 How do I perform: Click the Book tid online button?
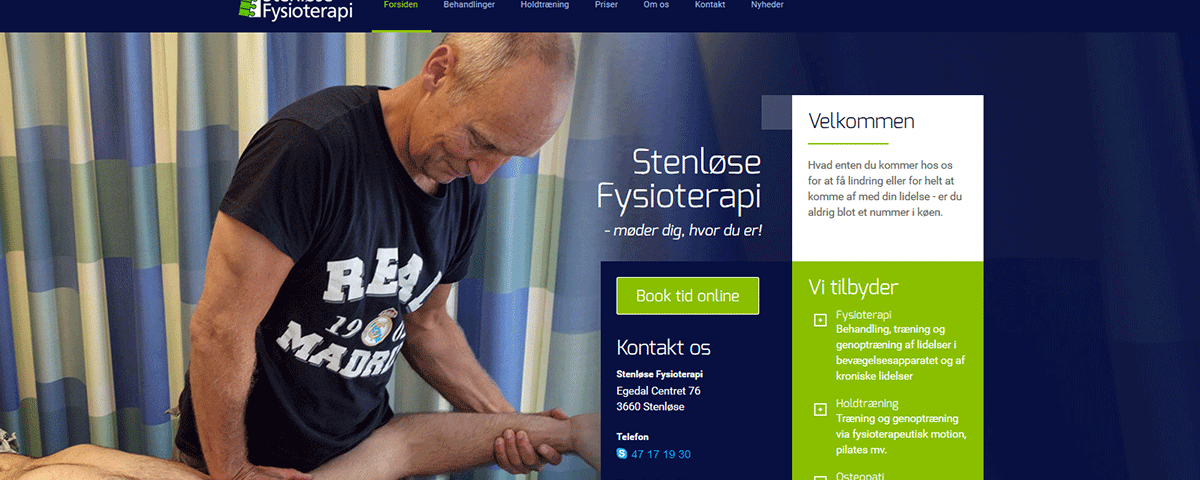click(x=688, y=296)
